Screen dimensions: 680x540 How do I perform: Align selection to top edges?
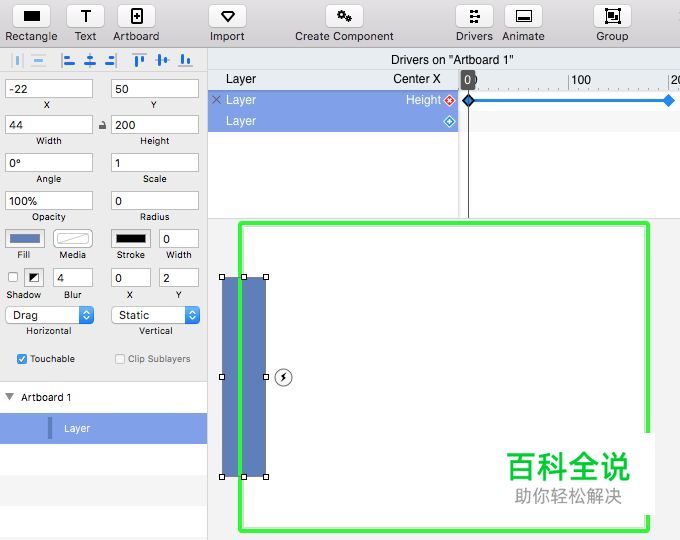[x=139, y=60]
